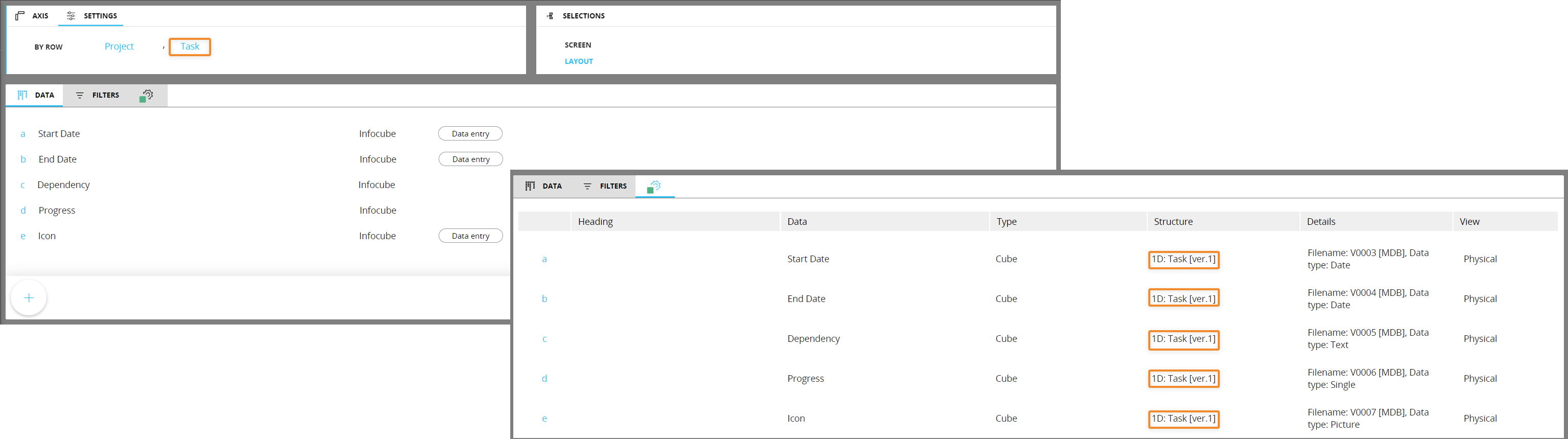
Task: Open the gear settings tab in the left panel
Action: pyautogui.click(x=147, y=96)
